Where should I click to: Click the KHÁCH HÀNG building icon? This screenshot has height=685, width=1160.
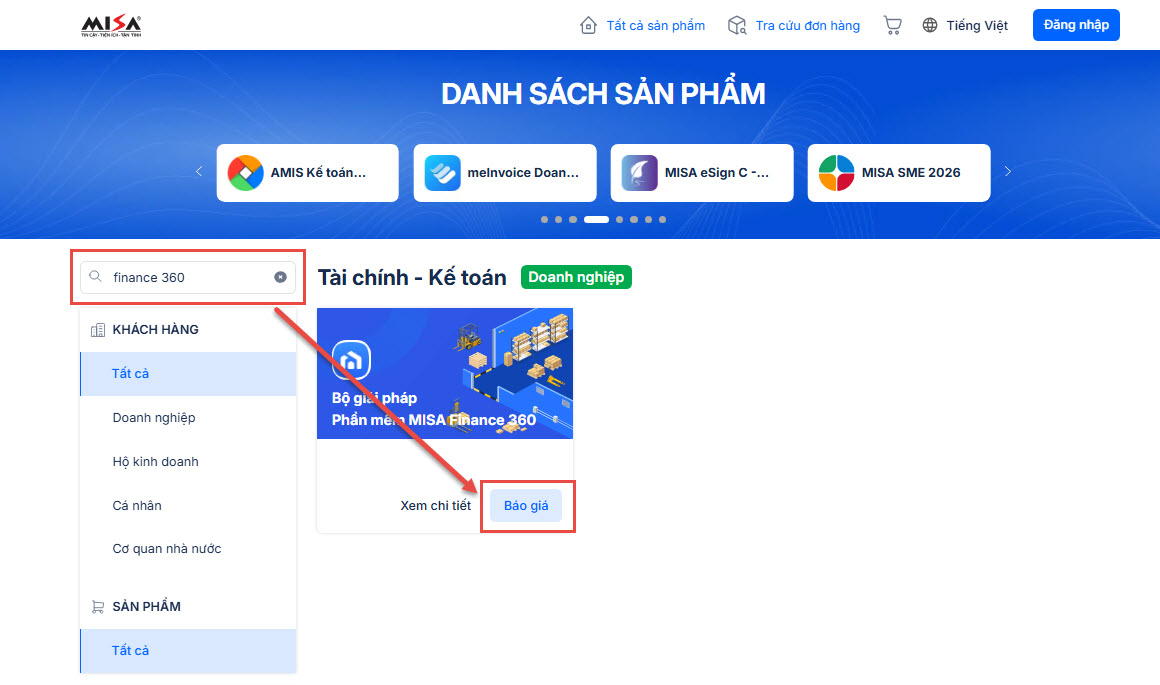[98, 330]
